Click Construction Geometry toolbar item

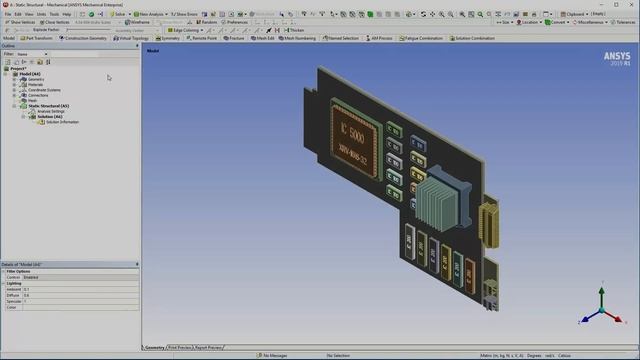point(83,38)
